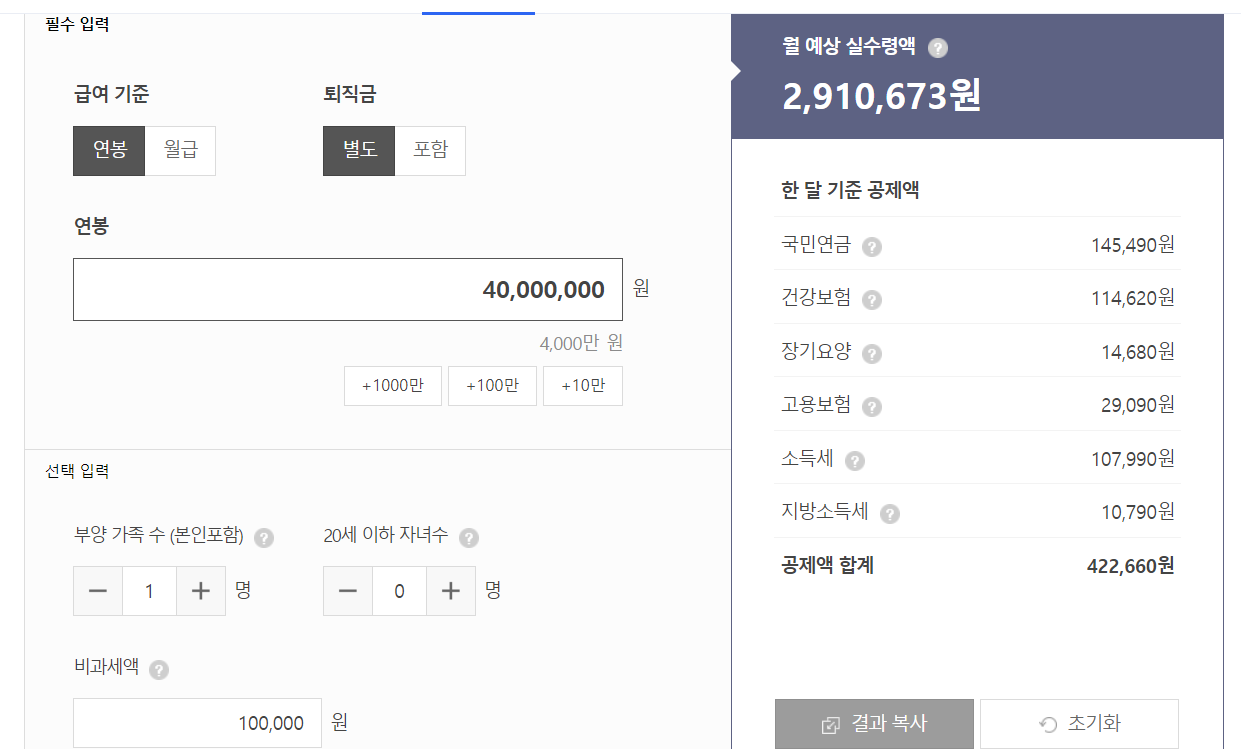Click the +100만 increment button
Screen dimensions: 1241x749
(x=492, y=385)
